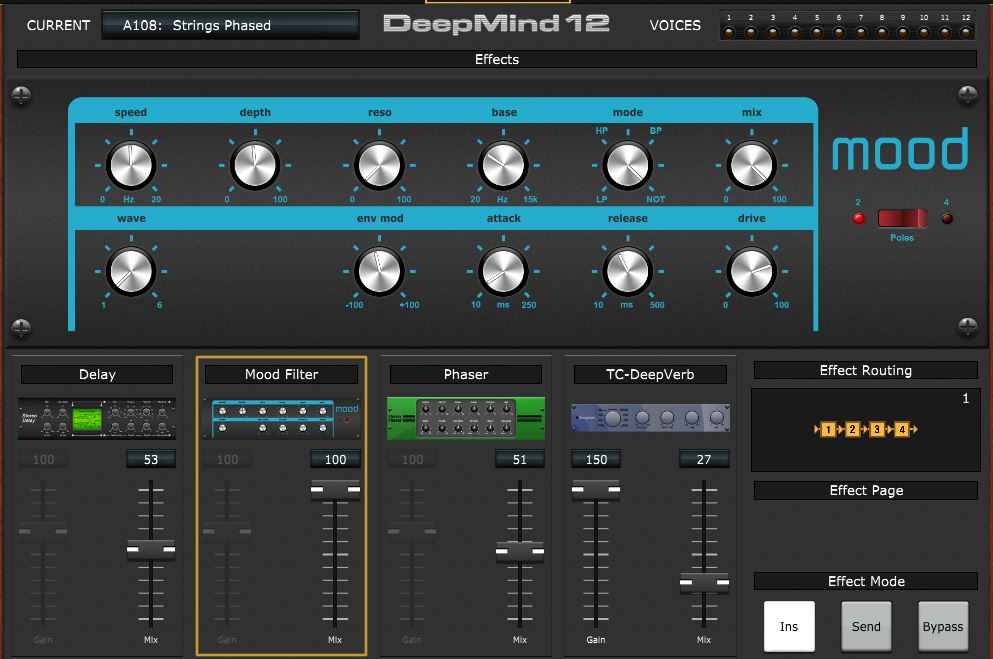This screenshot has height=659, width=993.
Task: Select the green Phaser rack thumbnail
Action: point(465,418)
